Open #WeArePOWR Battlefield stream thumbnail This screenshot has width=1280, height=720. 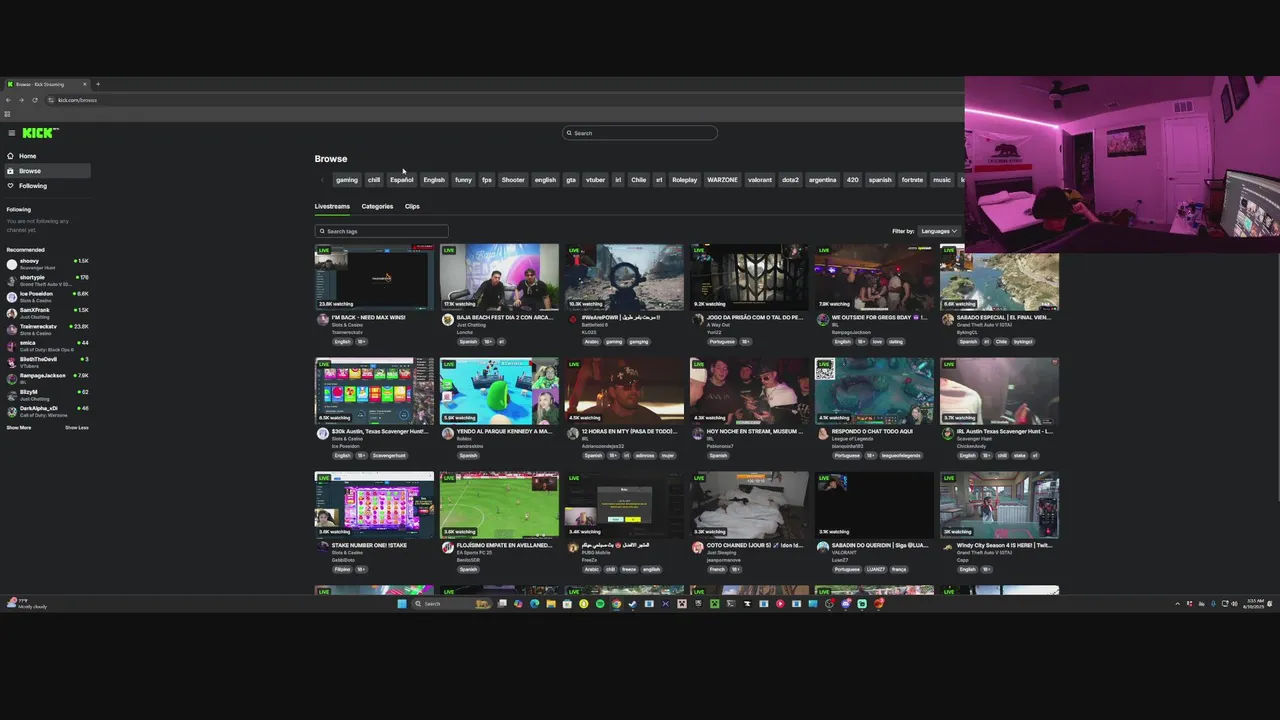click(x=624, y=277)
